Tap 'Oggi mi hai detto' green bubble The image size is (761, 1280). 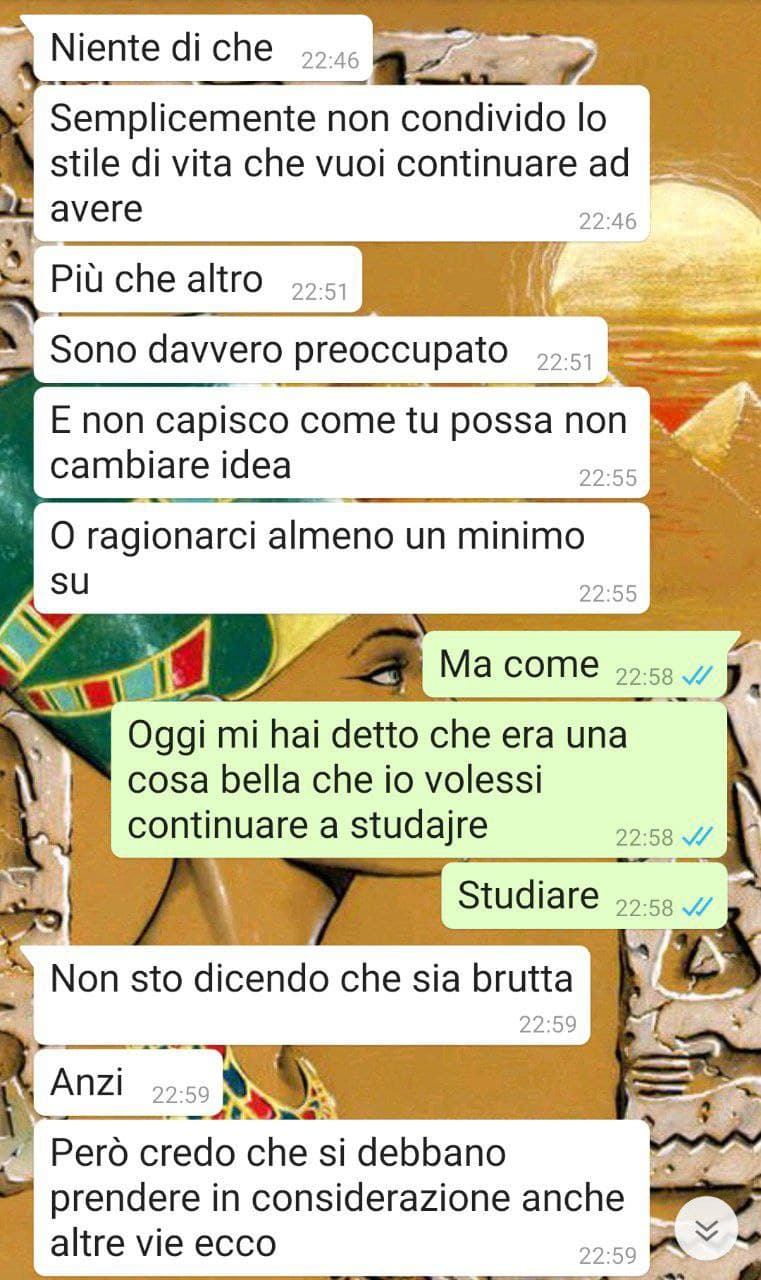419,780
